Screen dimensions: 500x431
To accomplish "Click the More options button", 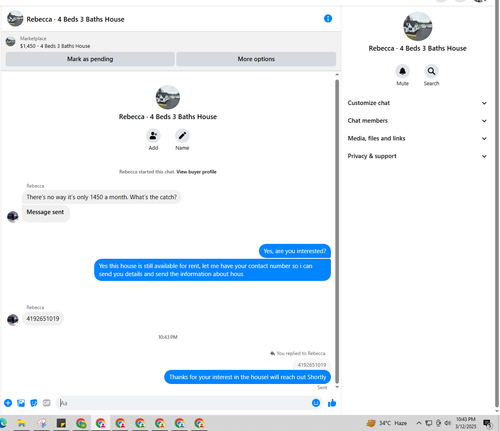I will point(256,59).
